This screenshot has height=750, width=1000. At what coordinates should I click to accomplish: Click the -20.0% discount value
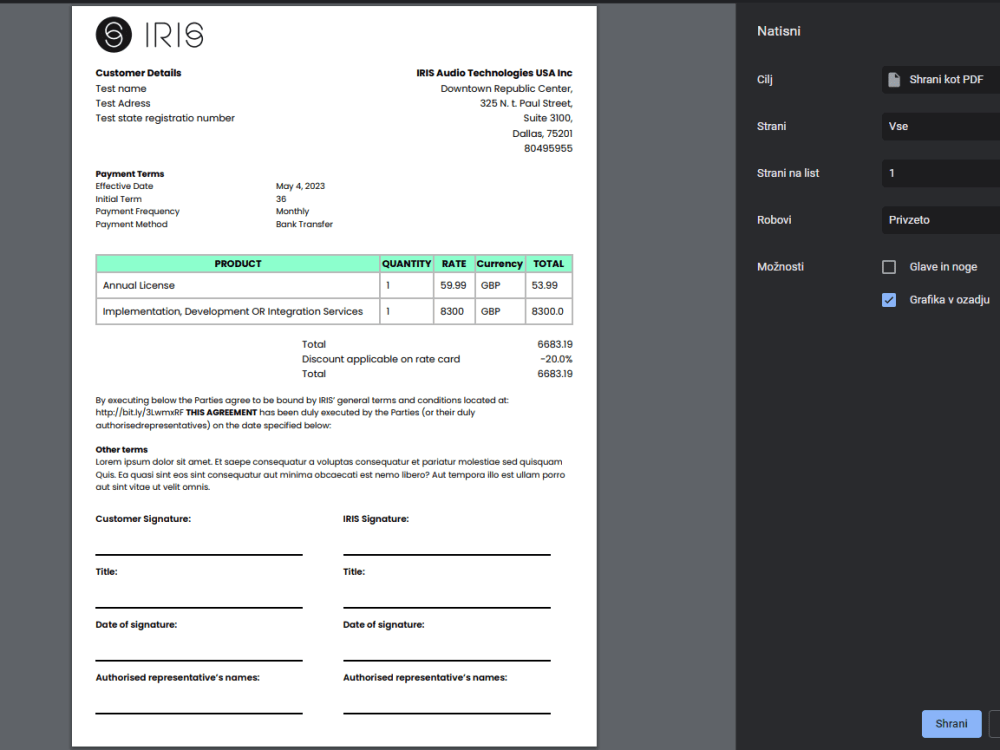tap(556, 359)
